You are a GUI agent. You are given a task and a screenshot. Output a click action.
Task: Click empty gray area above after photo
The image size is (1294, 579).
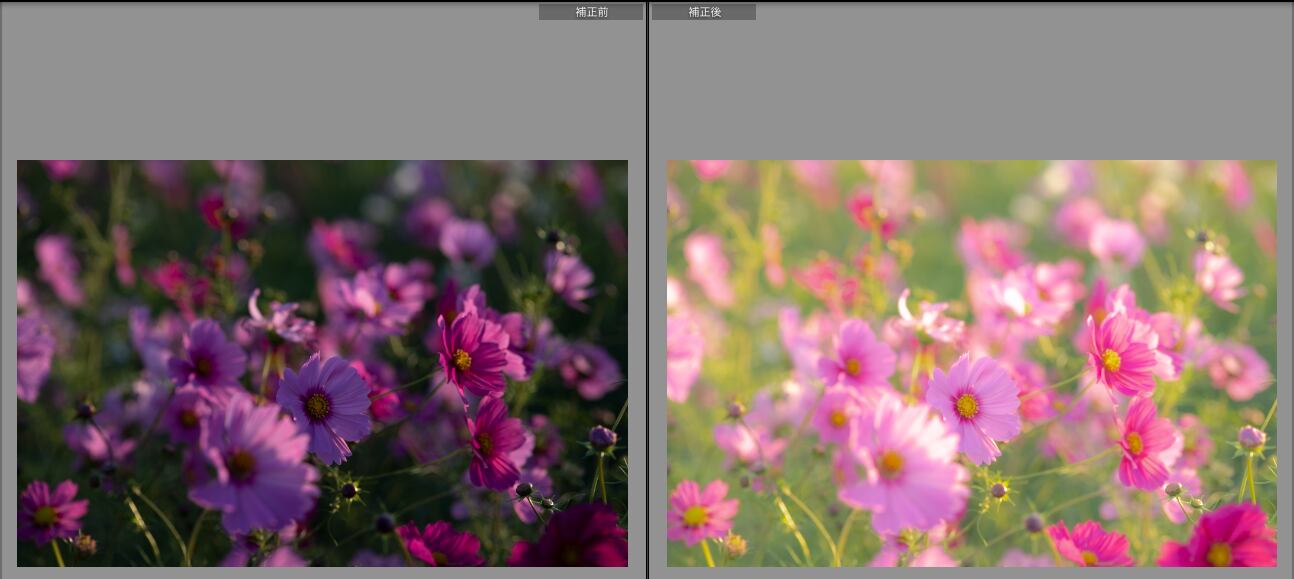(x=970, y=85)
